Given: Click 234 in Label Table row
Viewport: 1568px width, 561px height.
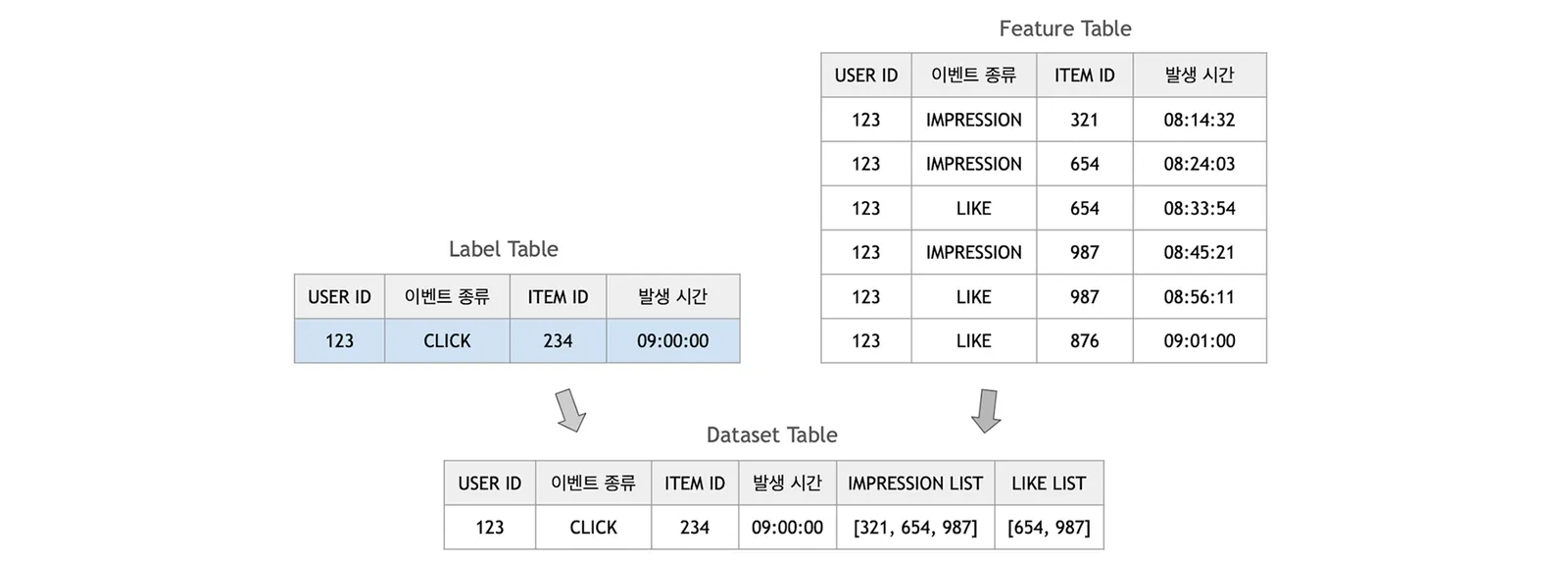Looking at the screenshot, I should pyautogui.click(x=558, y=340).
